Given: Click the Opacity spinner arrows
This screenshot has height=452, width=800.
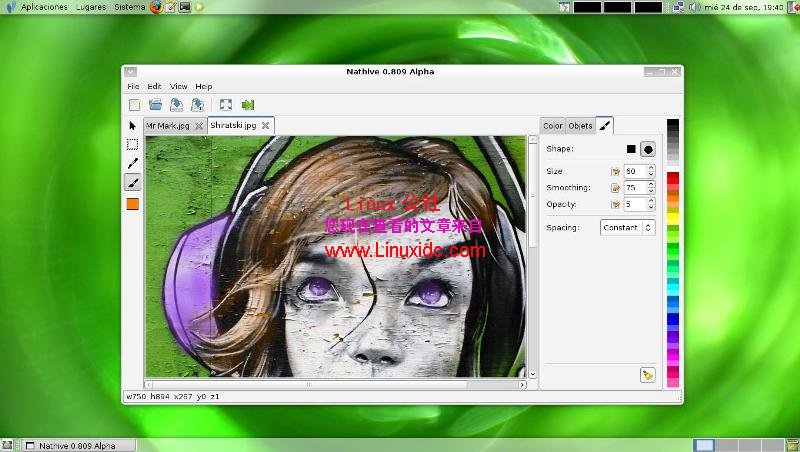Looking at the screenshot, I should pos(651,204).
